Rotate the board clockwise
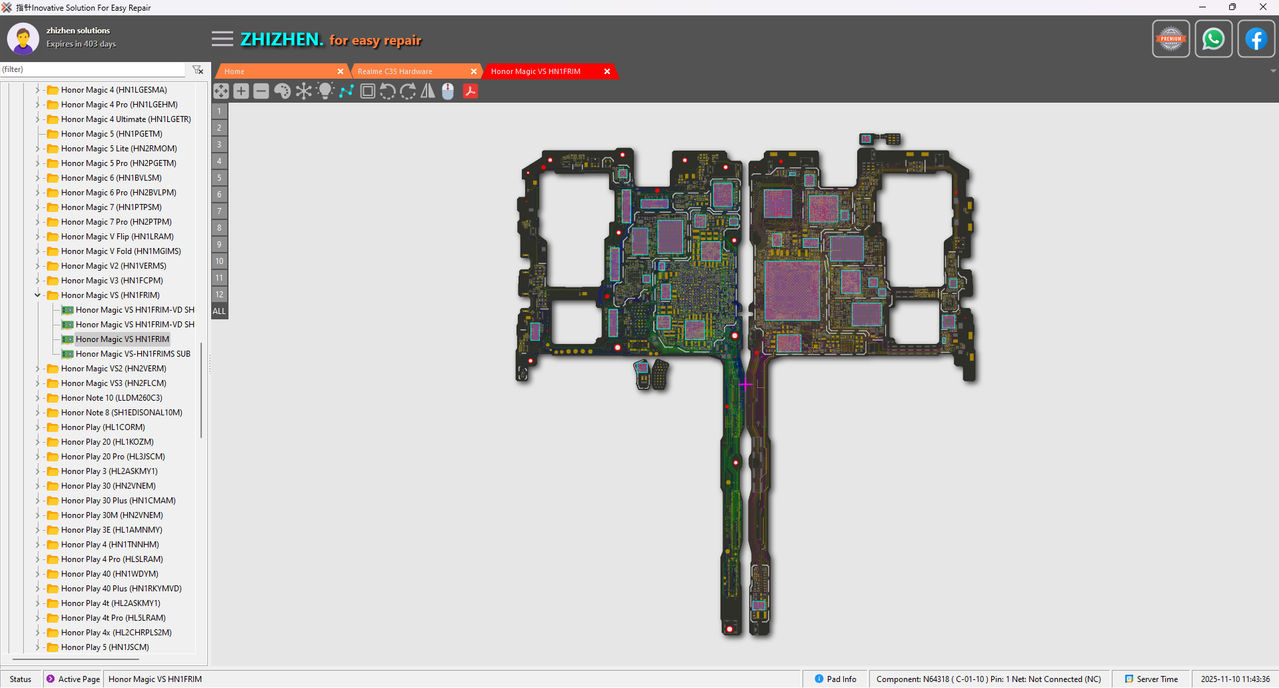 tap(408, 91)
